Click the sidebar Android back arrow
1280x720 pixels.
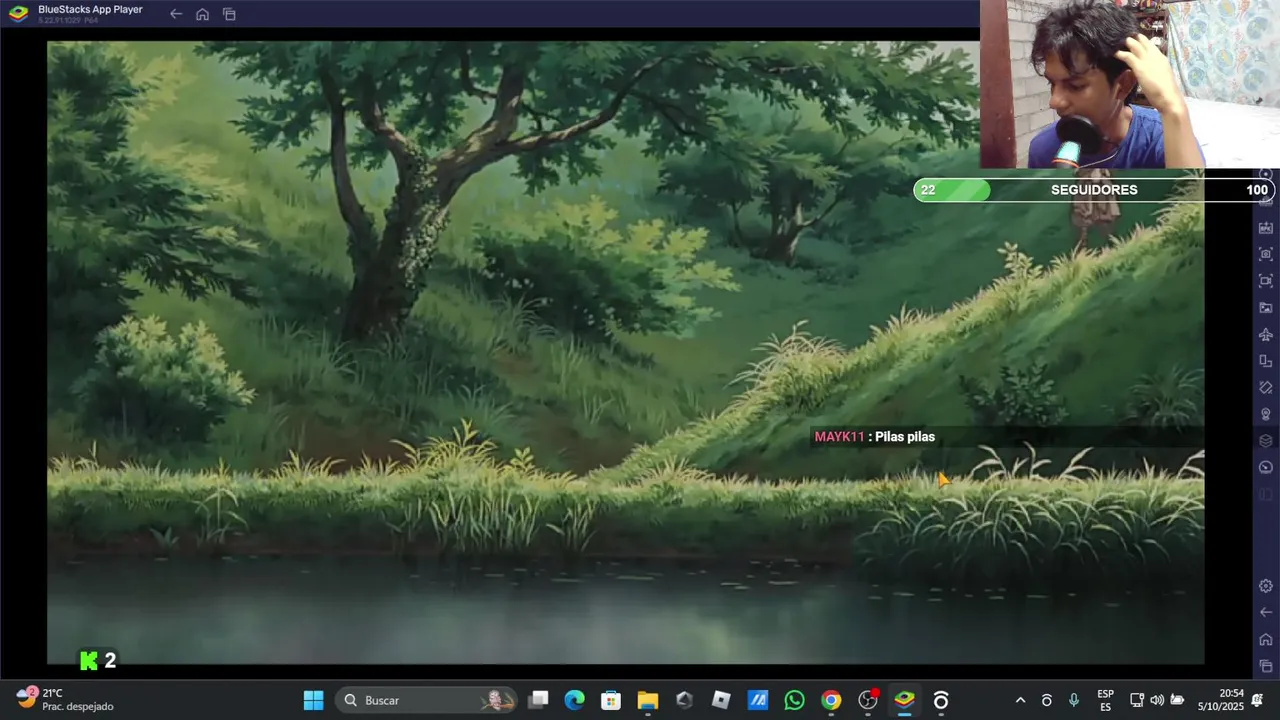pos(1265,612)
